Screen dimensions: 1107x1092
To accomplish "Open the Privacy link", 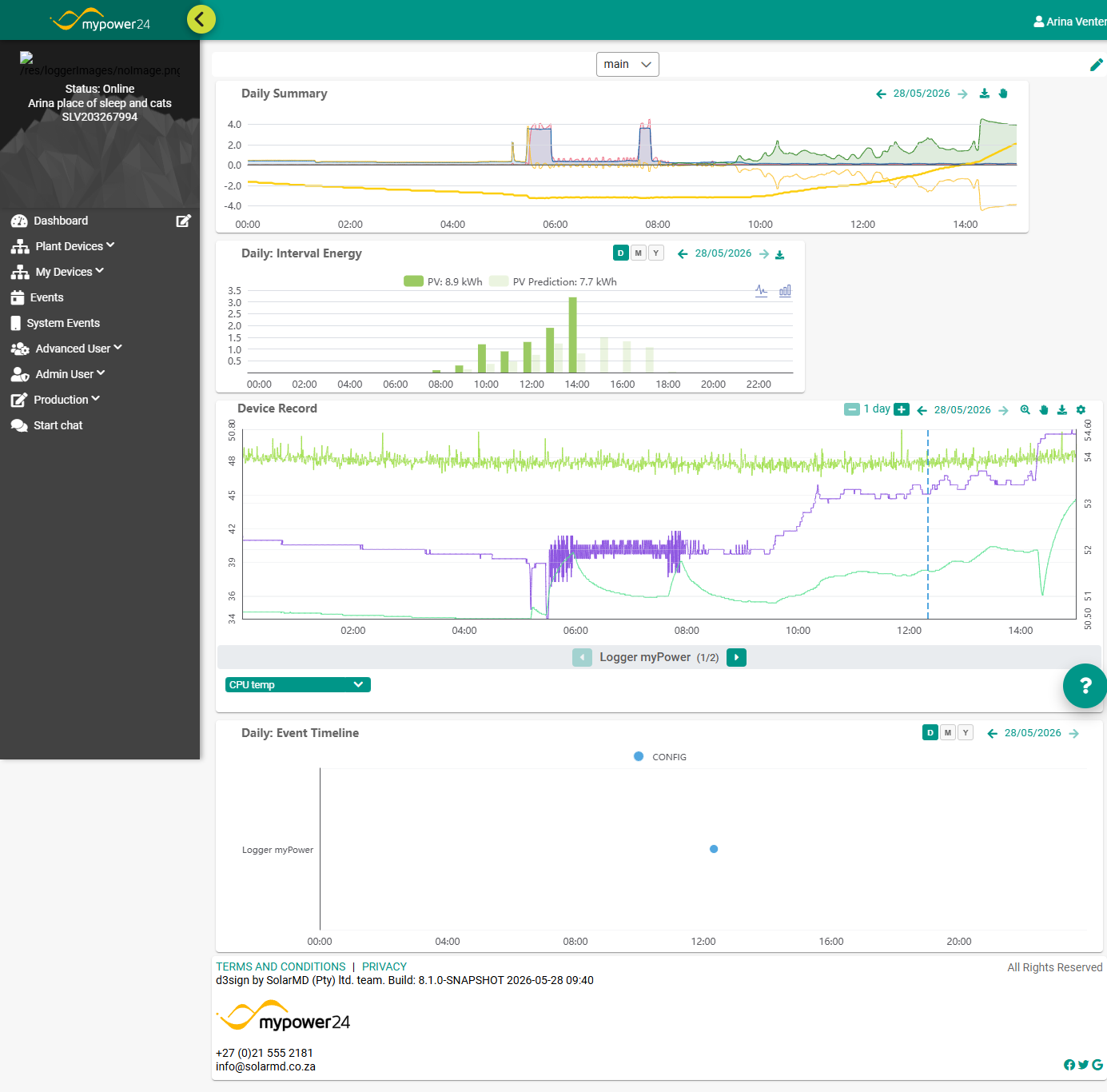I will (x=384, y=966).
